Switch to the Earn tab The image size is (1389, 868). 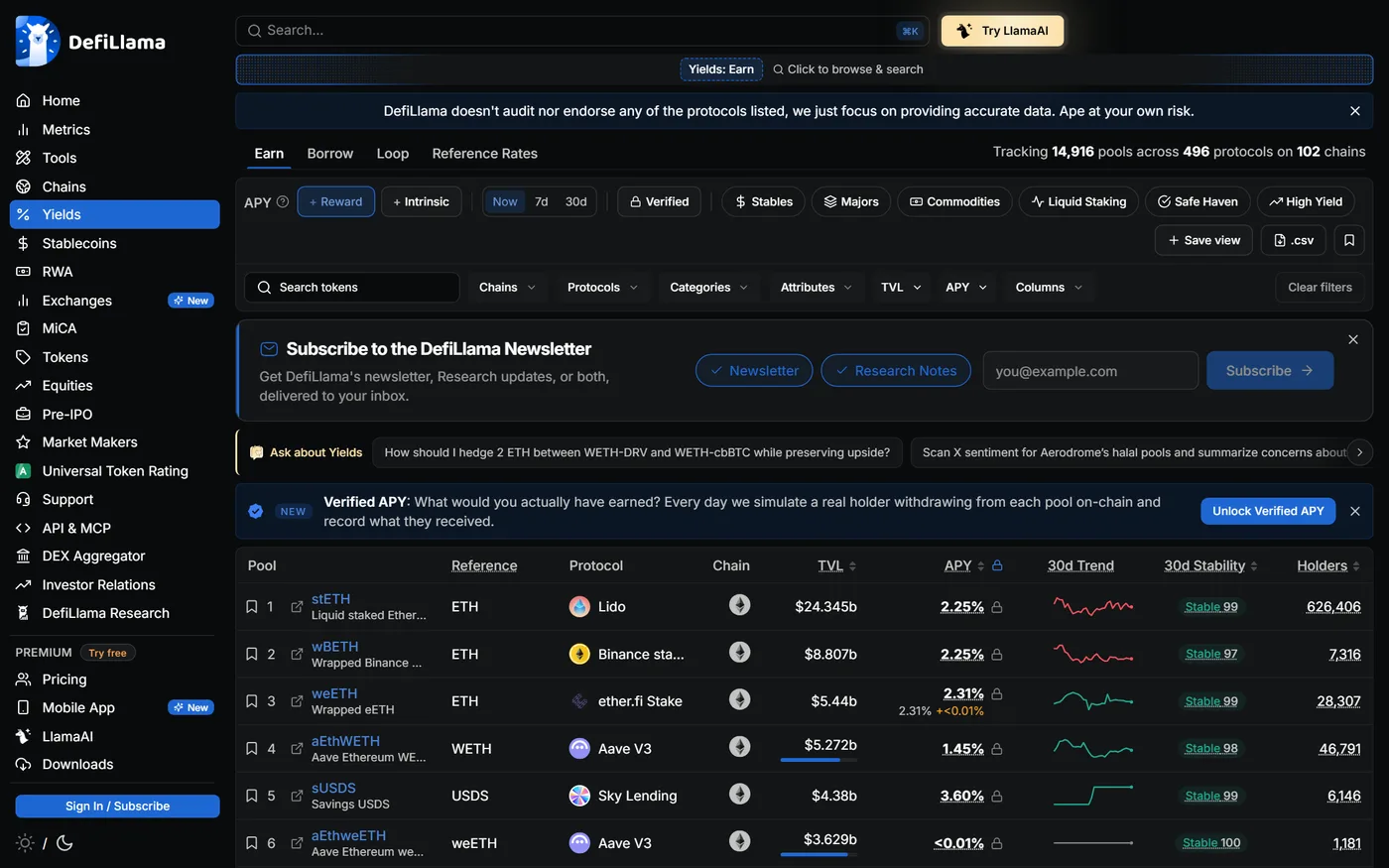coord(269,154)
